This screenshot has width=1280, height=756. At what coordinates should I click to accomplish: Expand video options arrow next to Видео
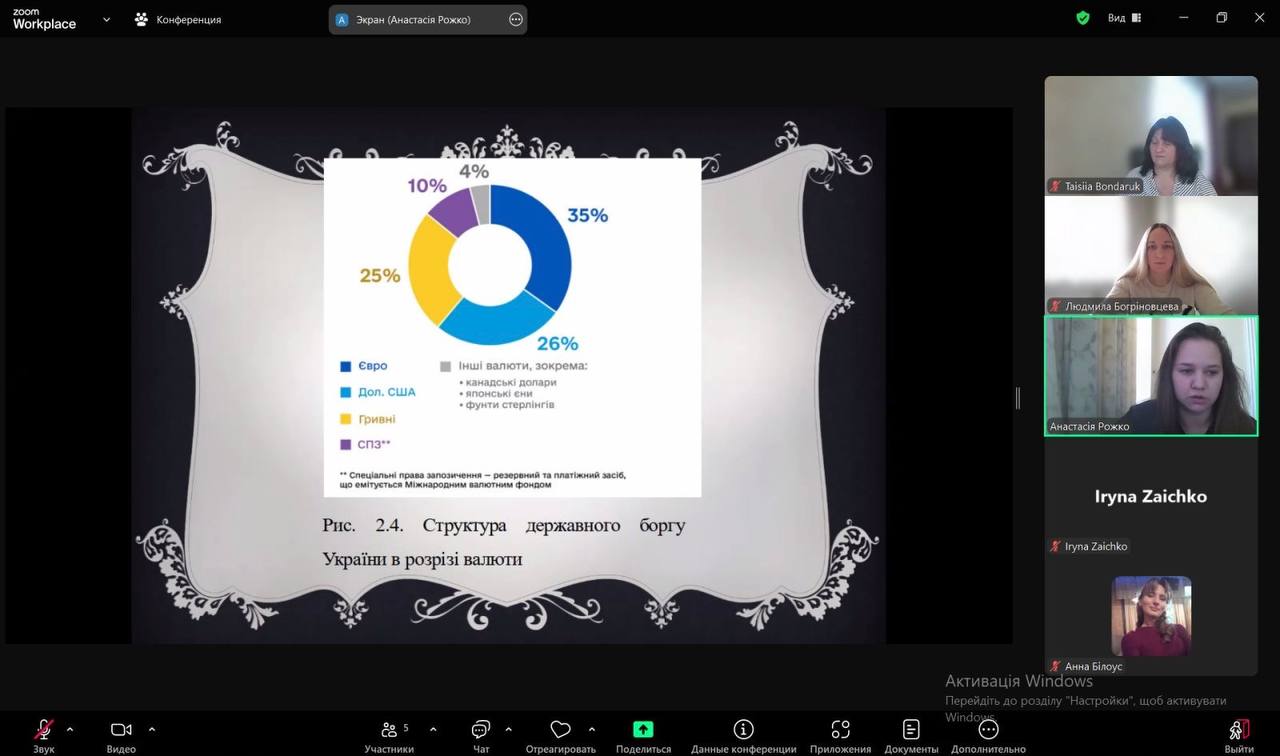pyautogui.click(x=152, y=729)
